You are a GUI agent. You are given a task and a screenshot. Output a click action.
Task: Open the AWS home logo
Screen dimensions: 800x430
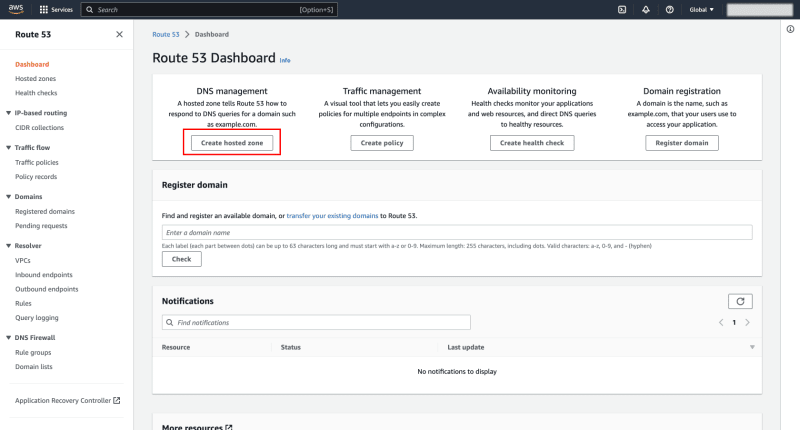(x=16, y=9)
